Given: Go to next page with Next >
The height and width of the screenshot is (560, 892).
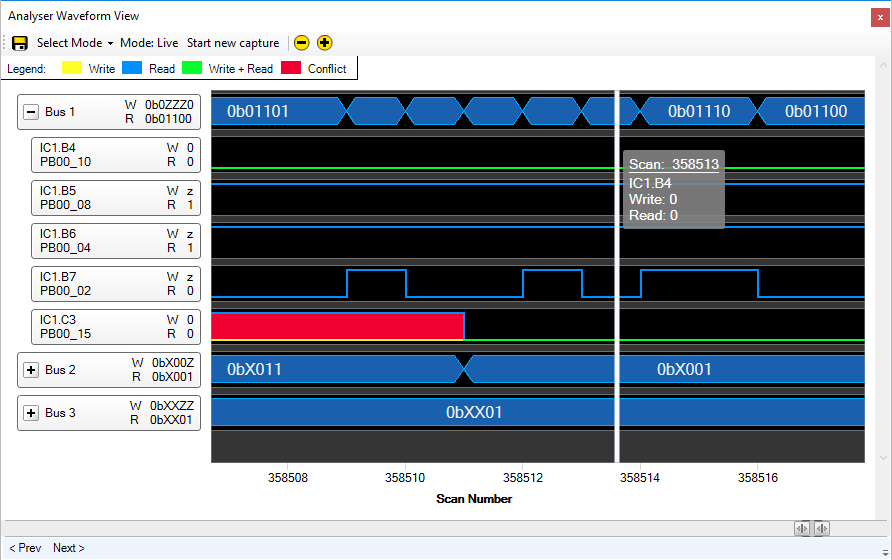Looking at the screenshot, I should 68,547.
